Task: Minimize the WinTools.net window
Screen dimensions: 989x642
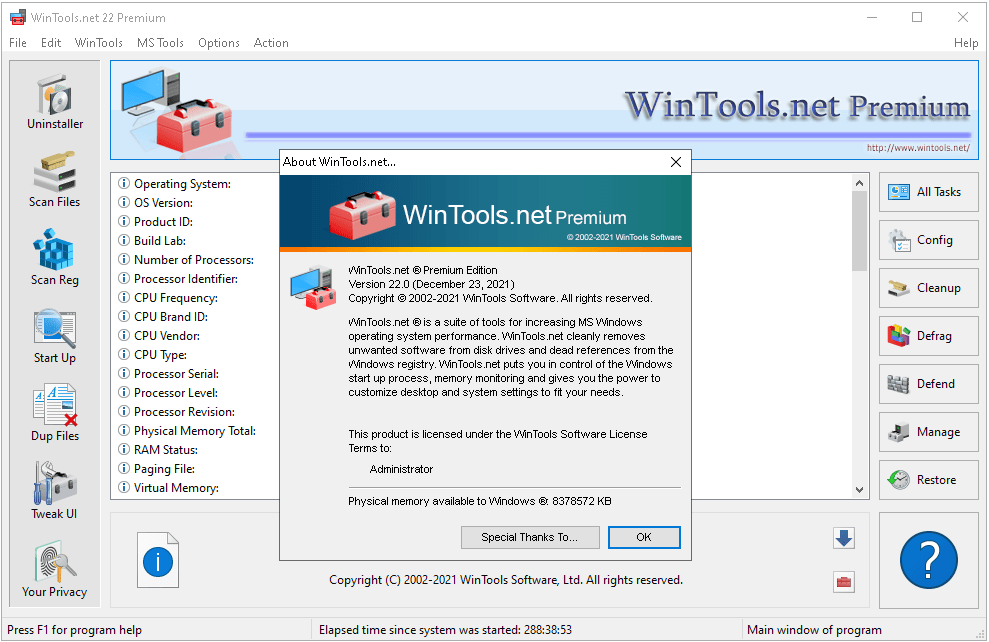Action: pyautogui.click(x=872, y=17)
